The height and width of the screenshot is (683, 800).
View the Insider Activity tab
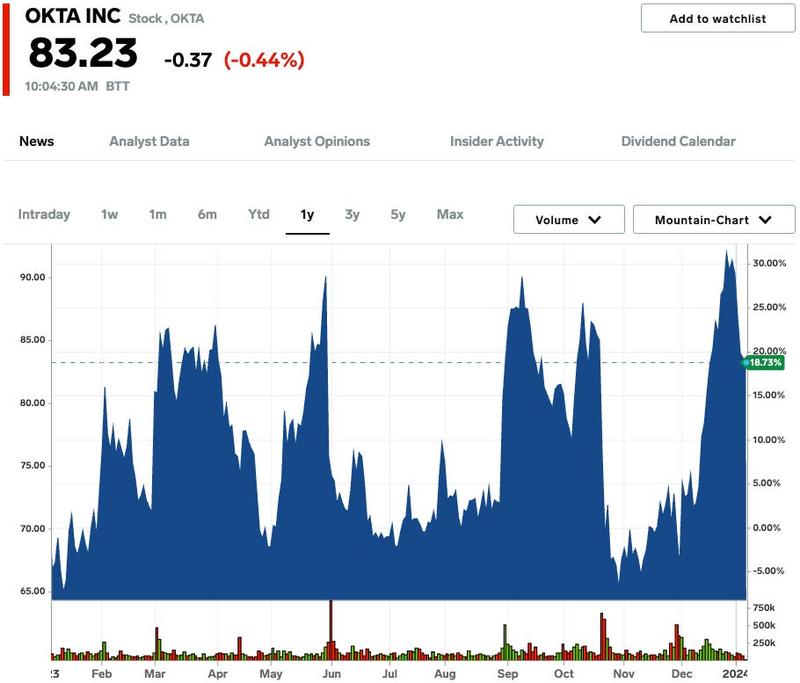[497, 141]
